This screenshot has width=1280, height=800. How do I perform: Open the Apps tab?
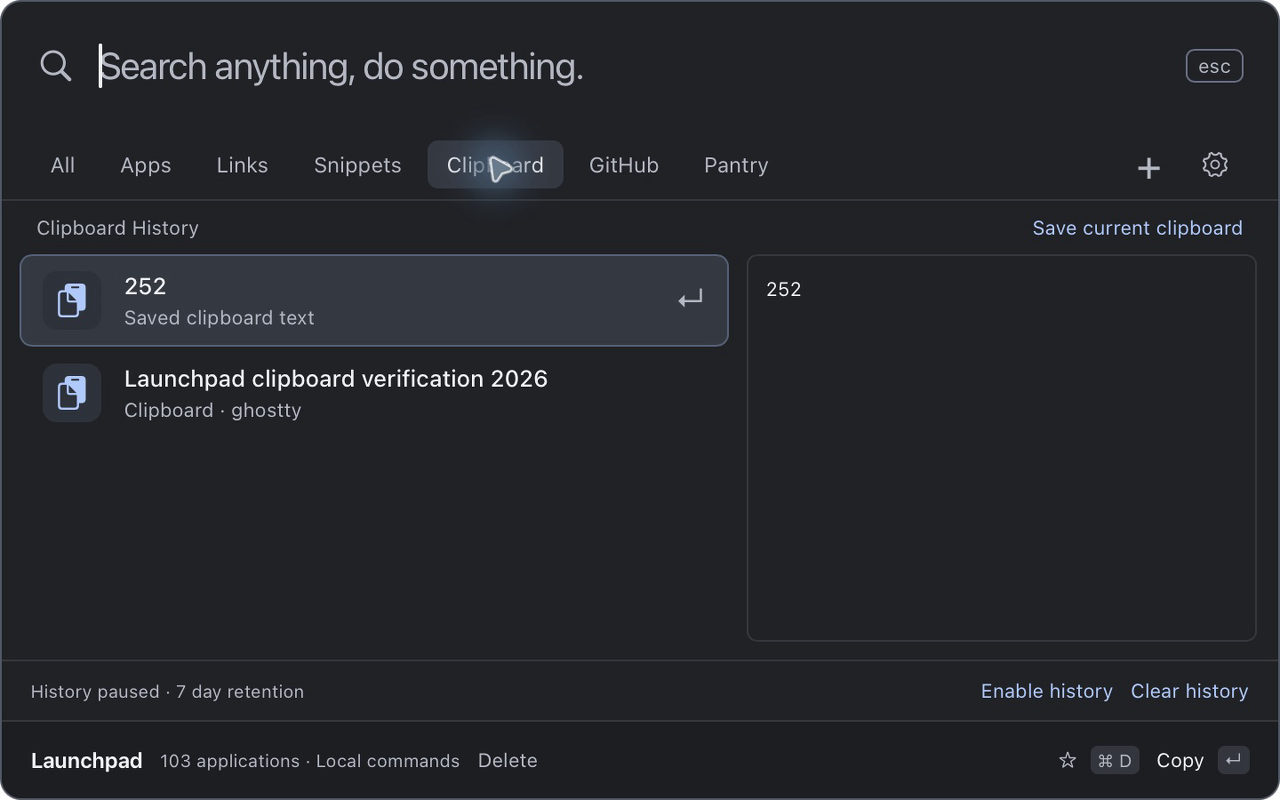146,165
